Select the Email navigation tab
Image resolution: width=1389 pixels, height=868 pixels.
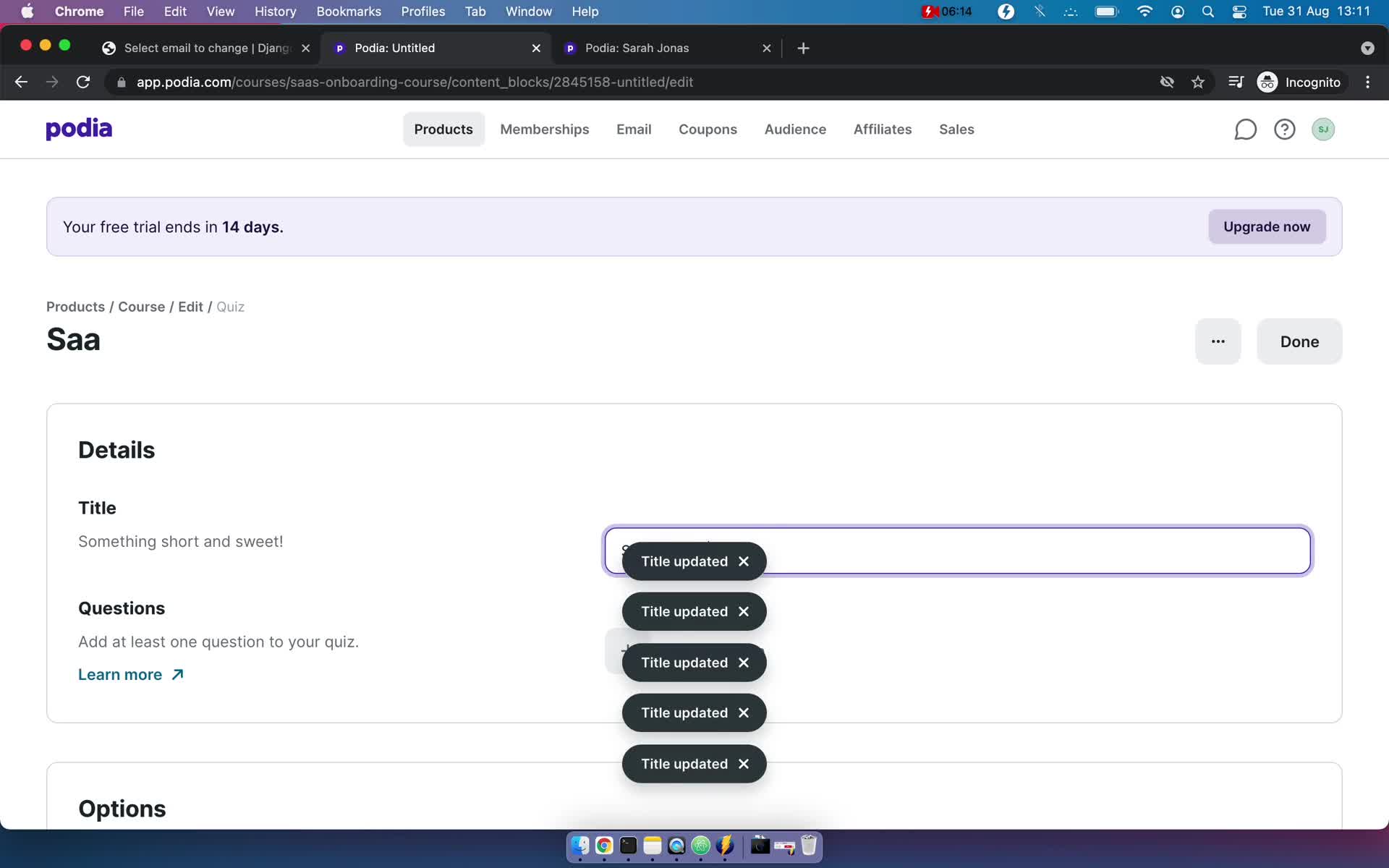point(633,128)
